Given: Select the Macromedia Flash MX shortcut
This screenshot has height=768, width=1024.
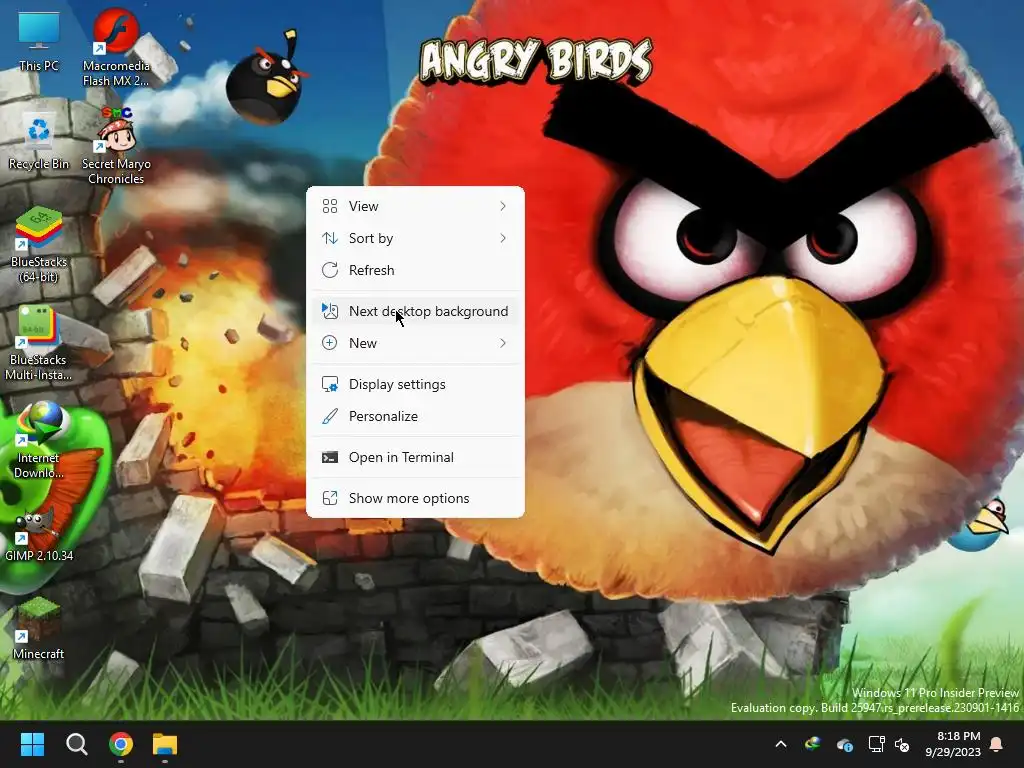Looking at the screenshot, I should (116, 47).
